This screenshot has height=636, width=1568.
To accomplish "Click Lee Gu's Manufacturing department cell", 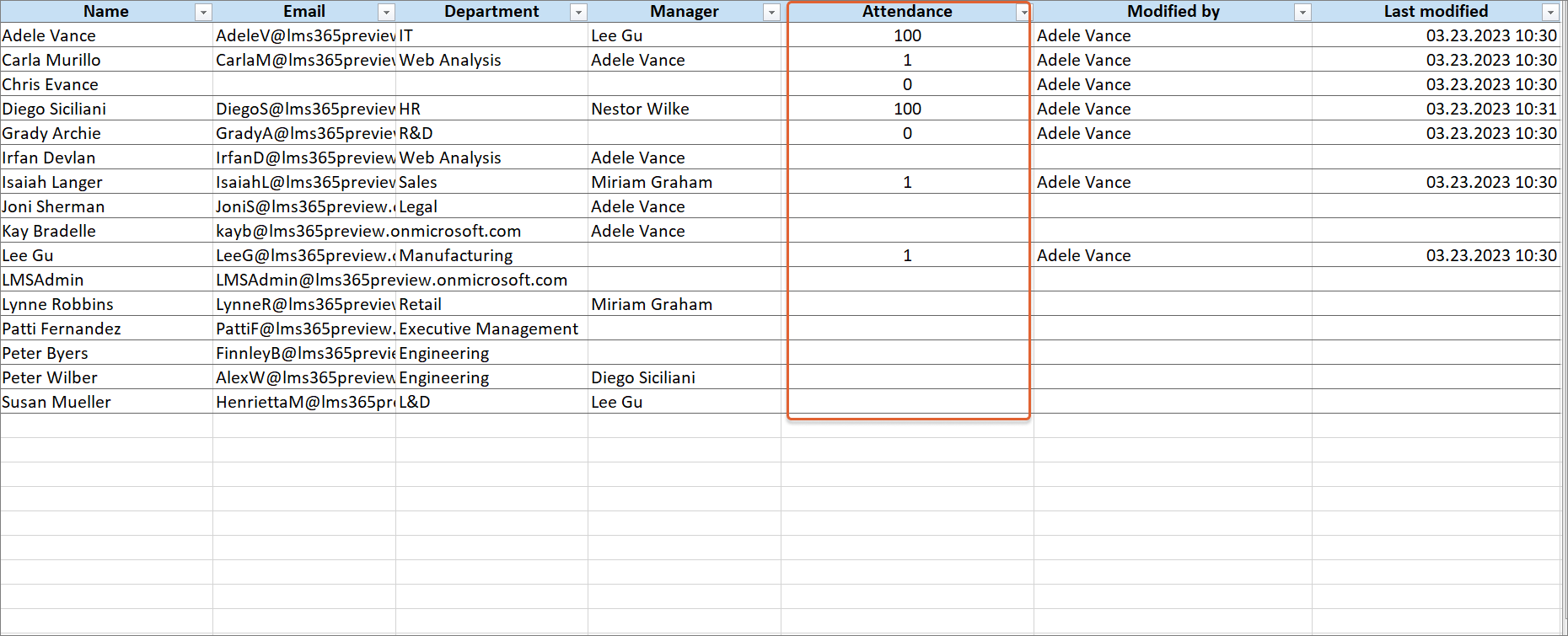I will (x=456, y=255).
